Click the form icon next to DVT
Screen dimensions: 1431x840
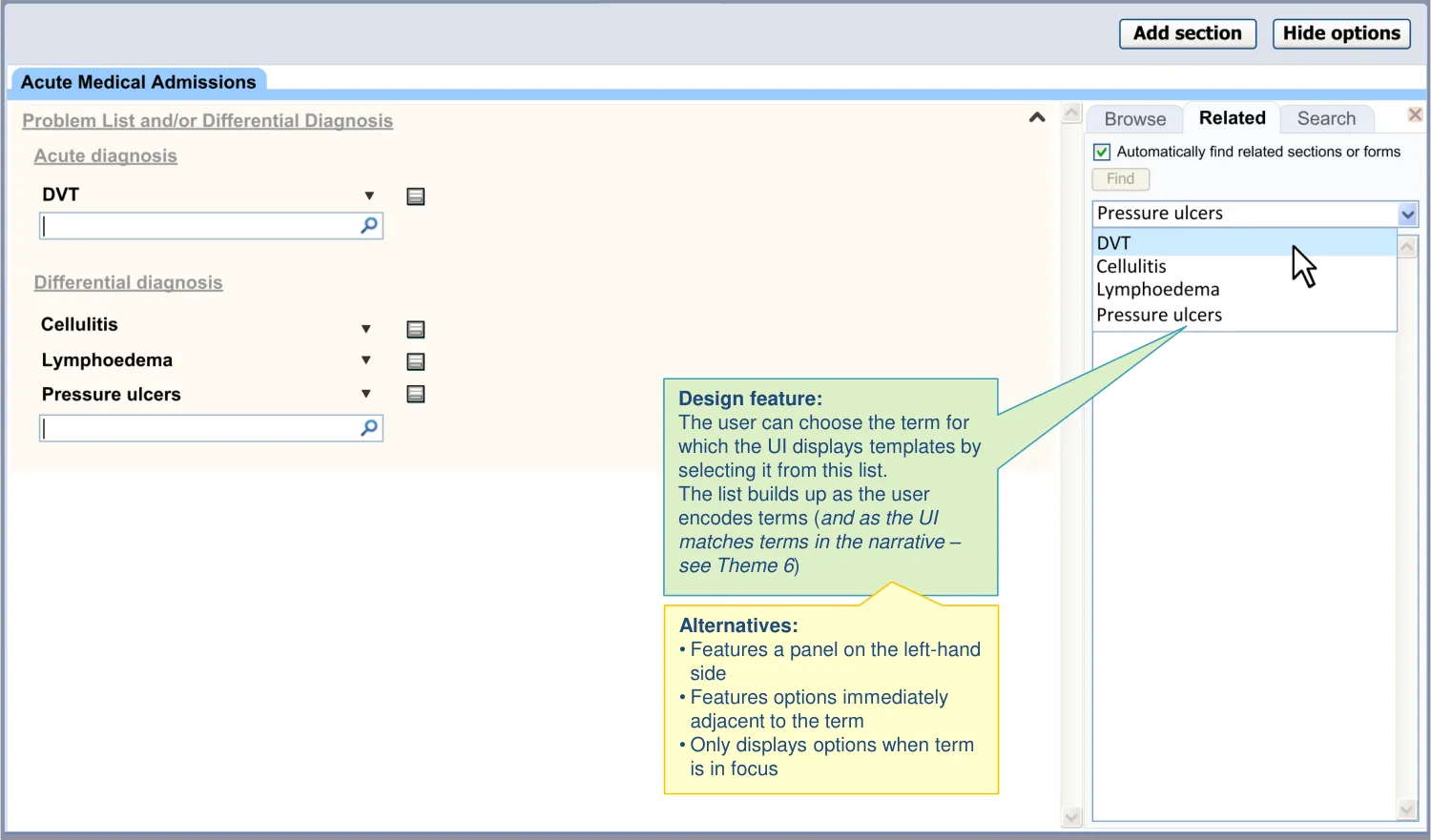(416, 196)
